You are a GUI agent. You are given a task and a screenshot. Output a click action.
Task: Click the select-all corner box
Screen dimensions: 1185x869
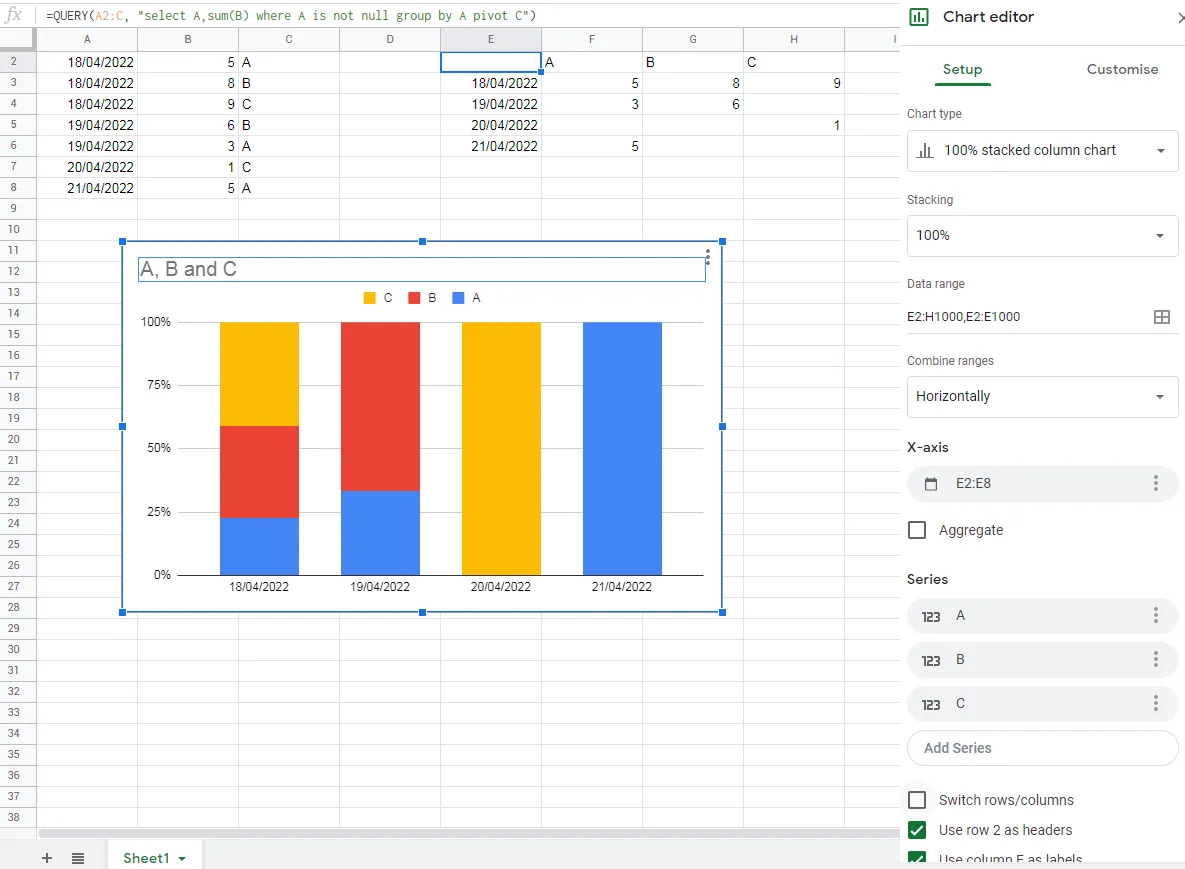click(17, 39)
